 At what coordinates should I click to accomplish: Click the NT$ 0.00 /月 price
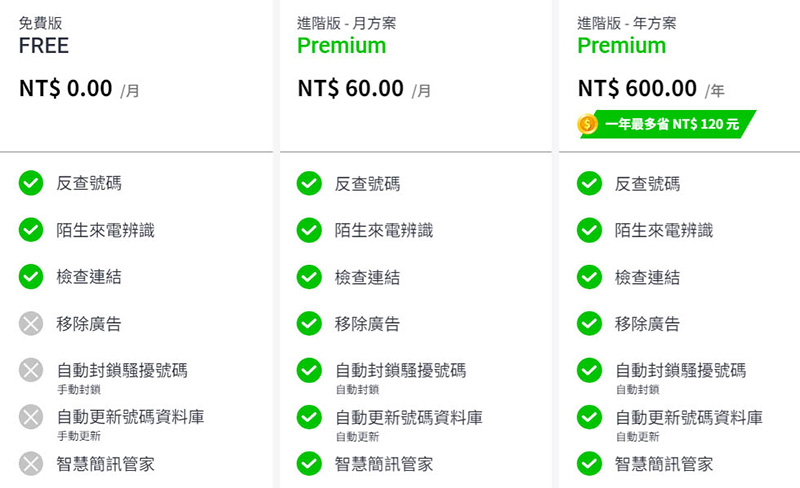79,89
